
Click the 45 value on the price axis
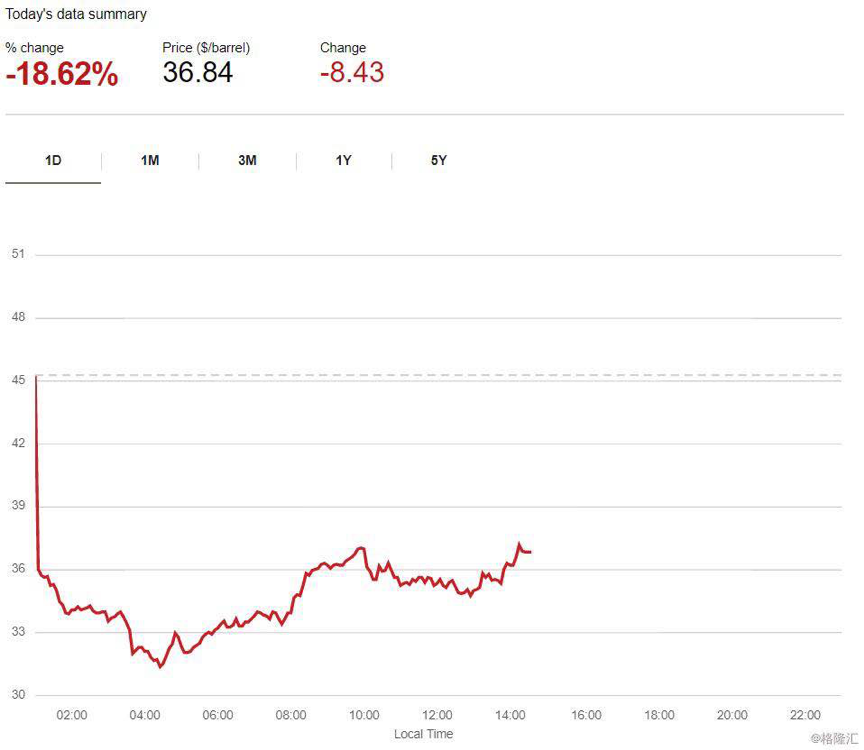(x=17, y=380)
